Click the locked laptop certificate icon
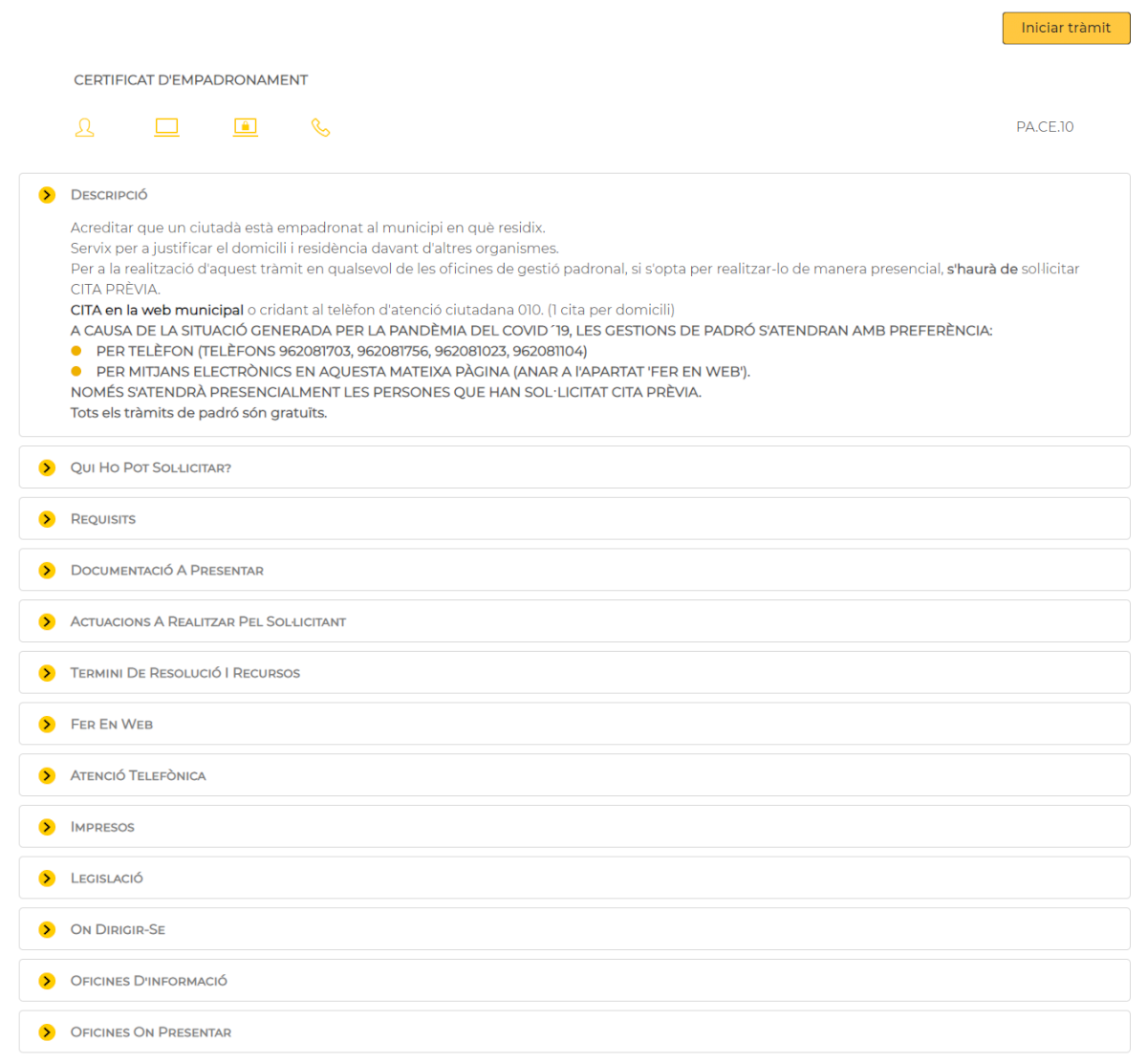The image size is (1147, 1064). coord(246,127)
